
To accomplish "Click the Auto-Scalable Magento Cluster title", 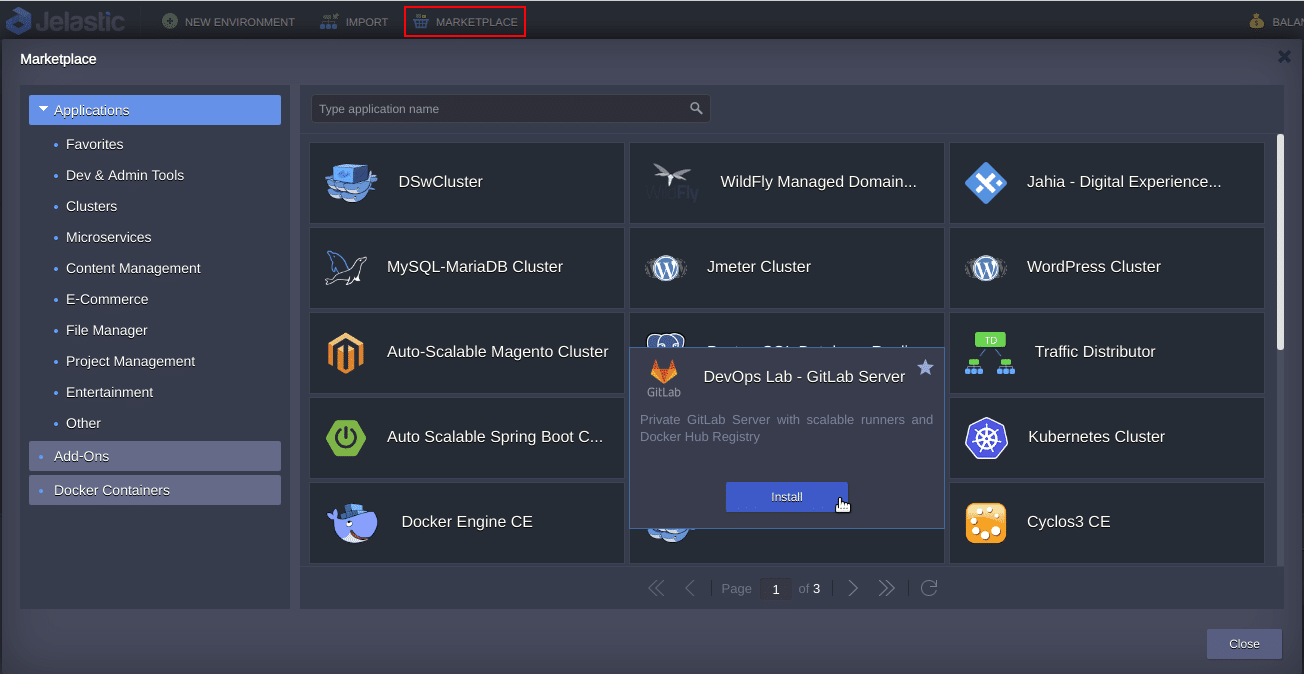I will [498, 352].
